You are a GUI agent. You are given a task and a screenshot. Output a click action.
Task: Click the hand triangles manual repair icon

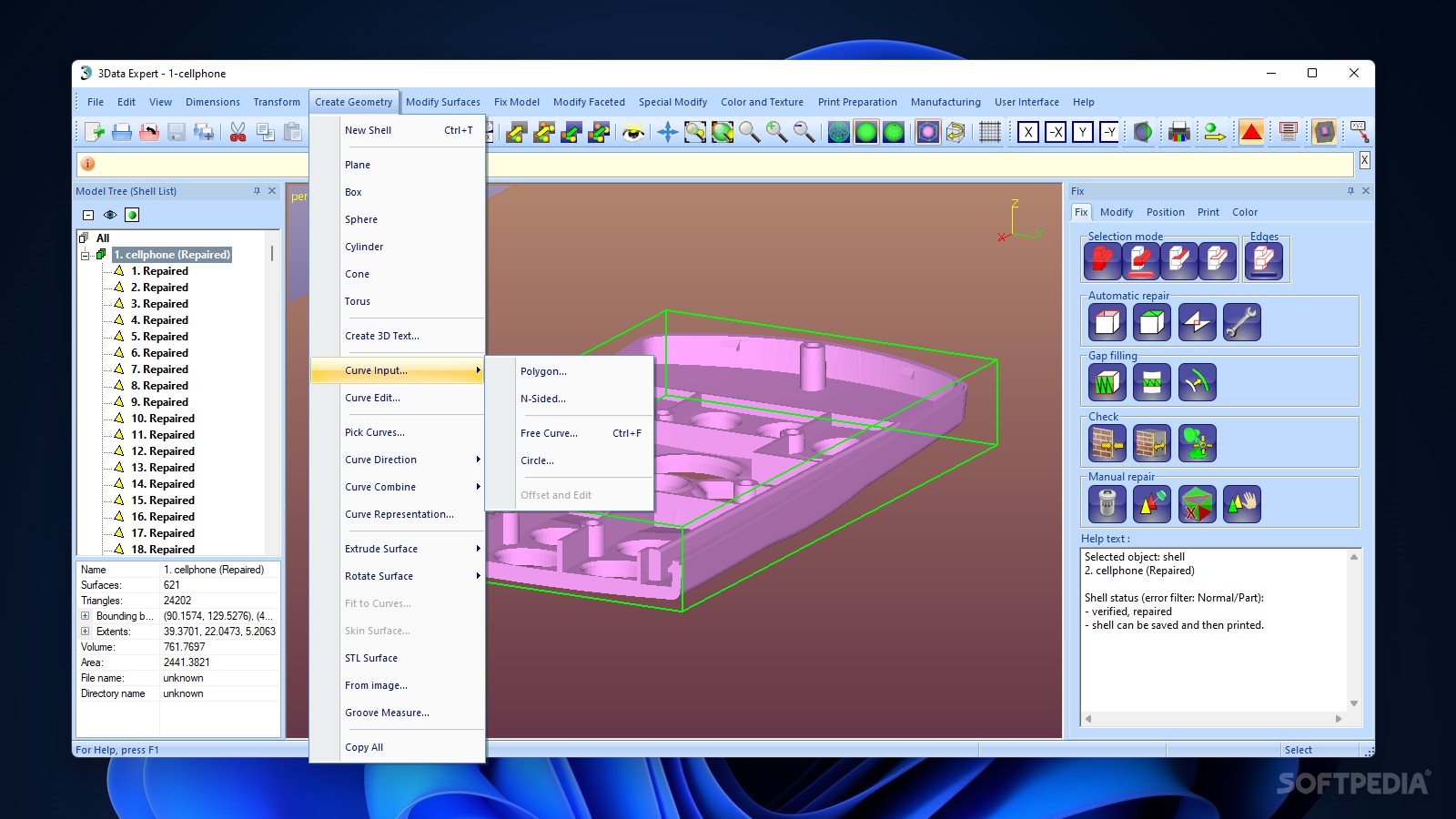1241,503
